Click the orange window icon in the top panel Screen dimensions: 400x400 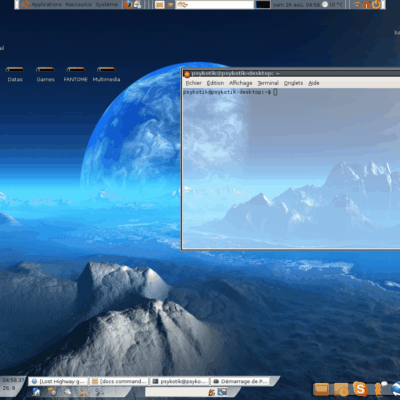tap(160, 5)
